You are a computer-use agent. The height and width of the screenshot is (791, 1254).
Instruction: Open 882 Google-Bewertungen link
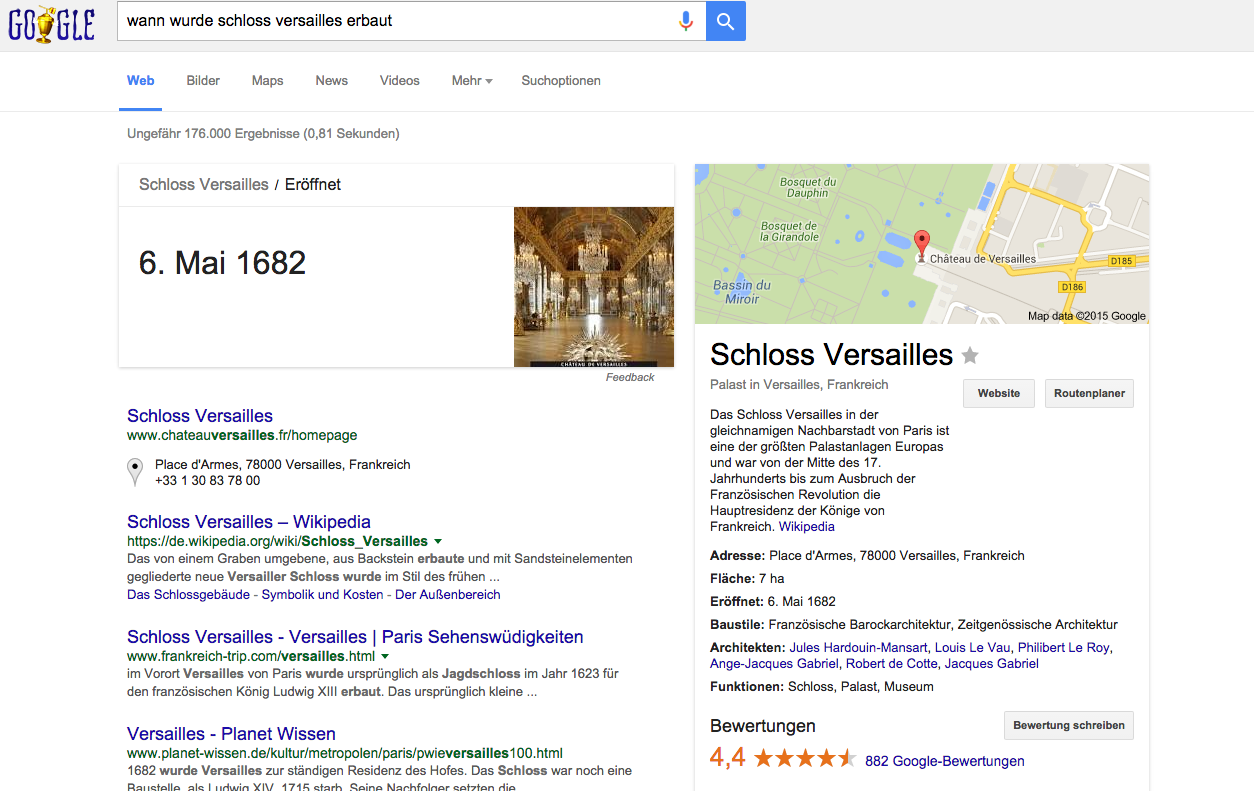945,761
